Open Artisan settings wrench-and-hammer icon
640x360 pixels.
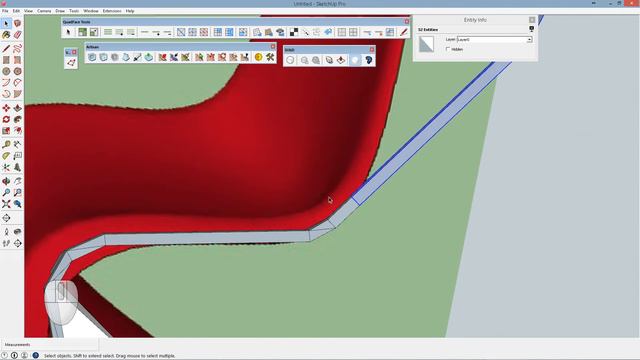point(270,58)
